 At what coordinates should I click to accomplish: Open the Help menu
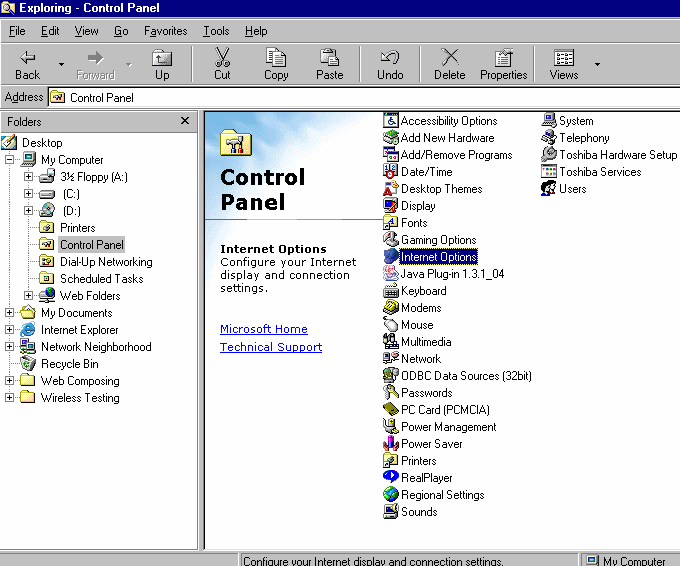(256, 31)
